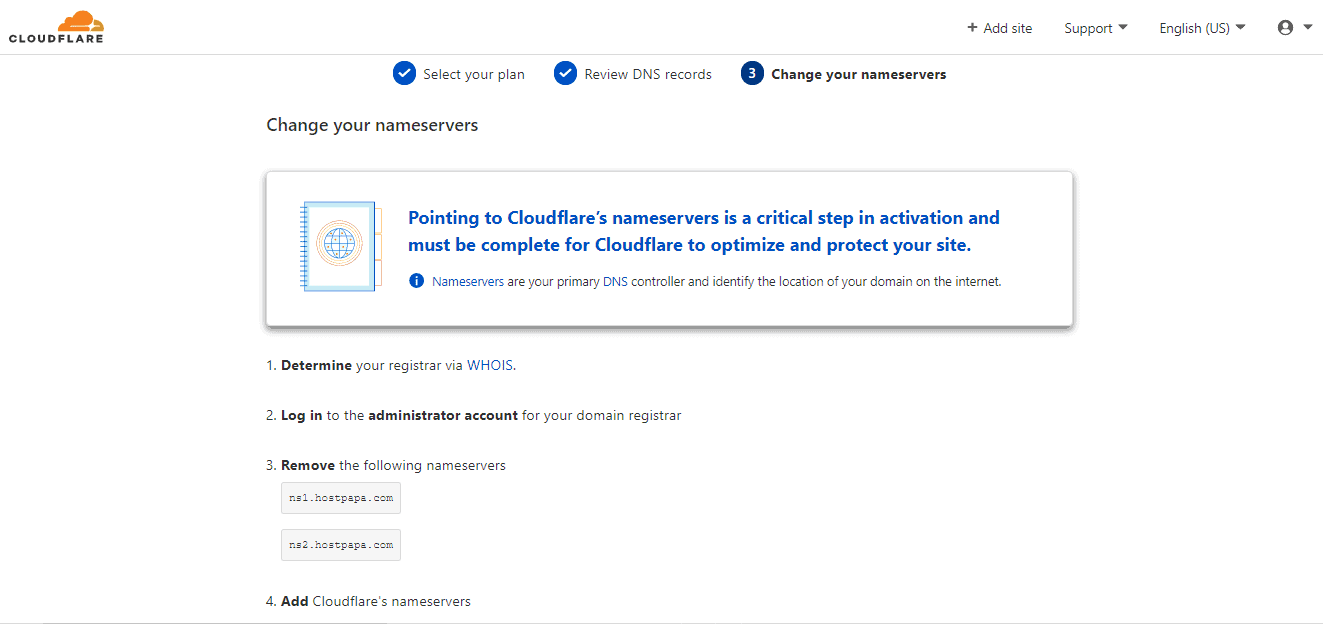Click the step 3 number circle icon
This screenshot has width=1323, height=624.
(x=752, y=74)
